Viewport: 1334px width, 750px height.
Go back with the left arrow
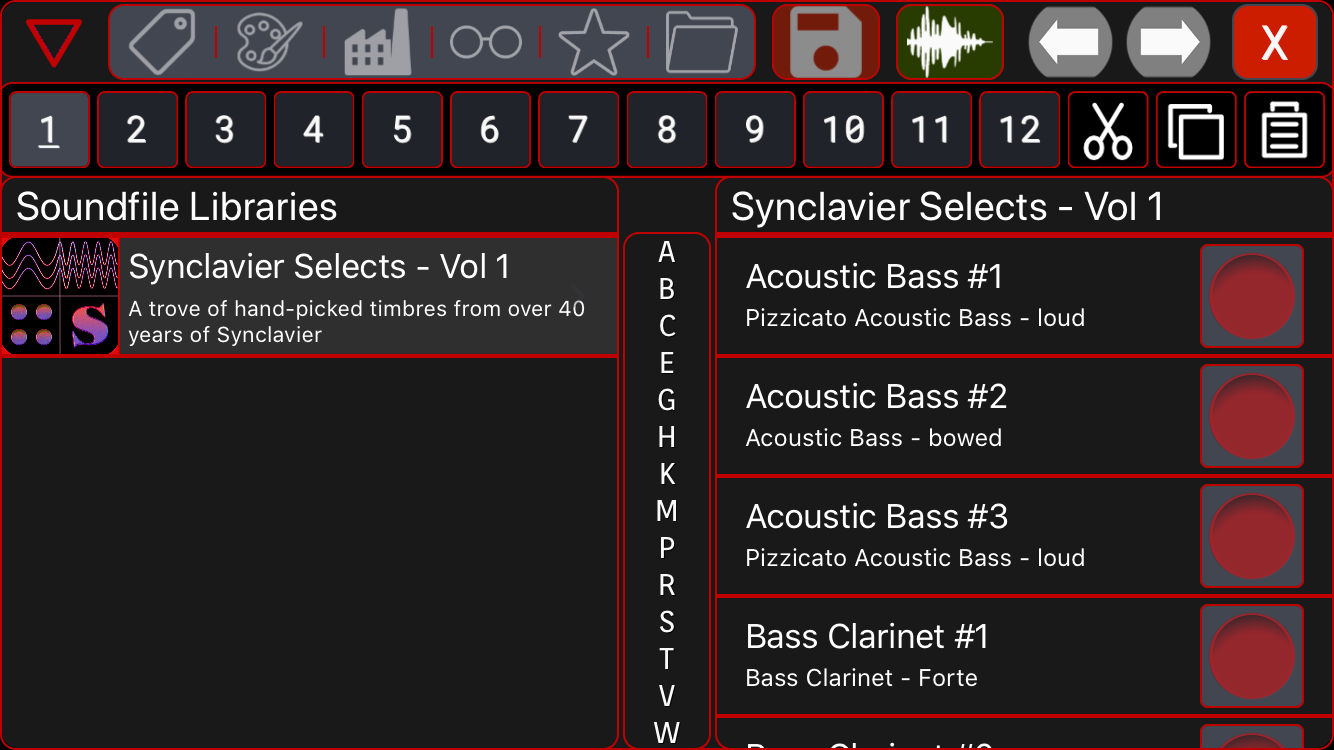pyautogui.click(x=1070, y=43)
